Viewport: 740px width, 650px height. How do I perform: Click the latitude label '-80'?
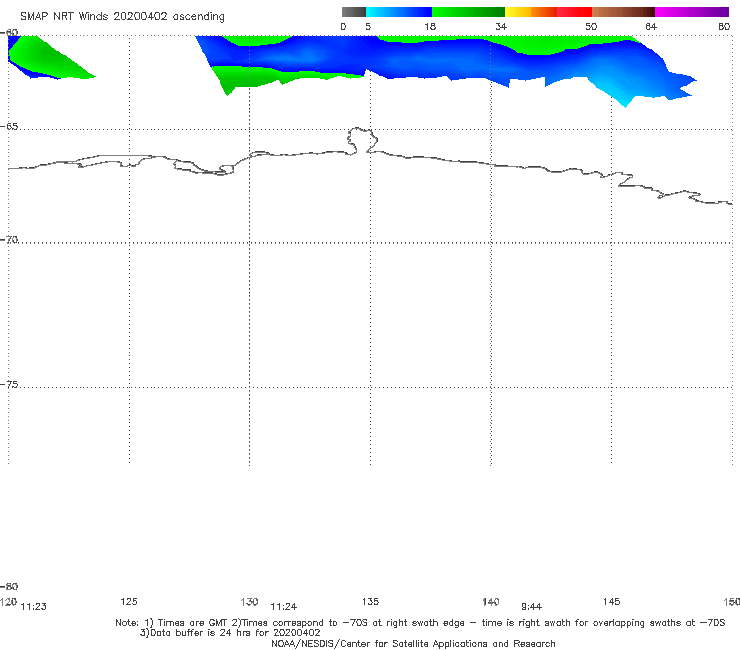tap(9, 586)
